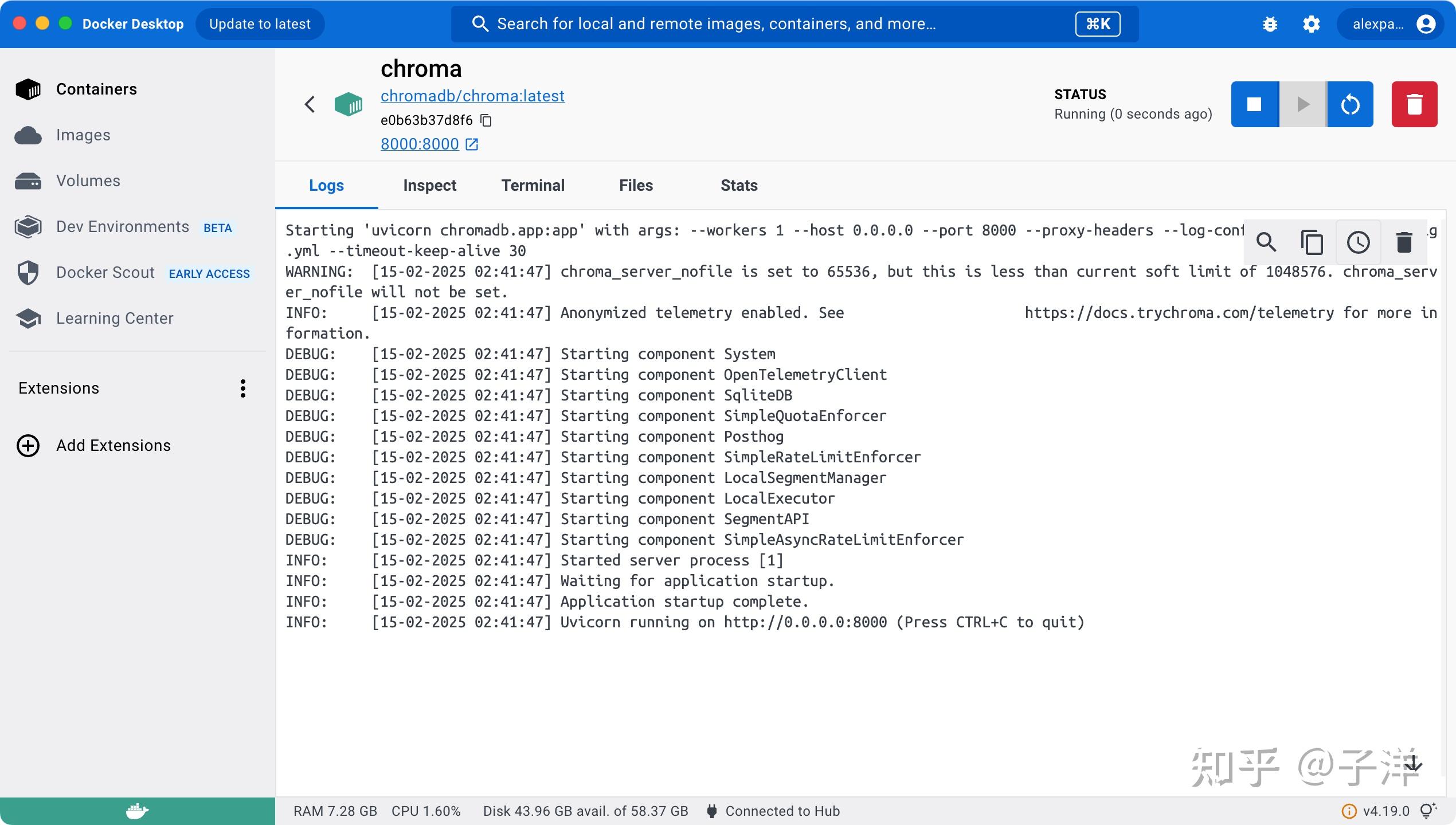
Task: Switch to the Inspect tab
Action: click(x=429, y=186)
